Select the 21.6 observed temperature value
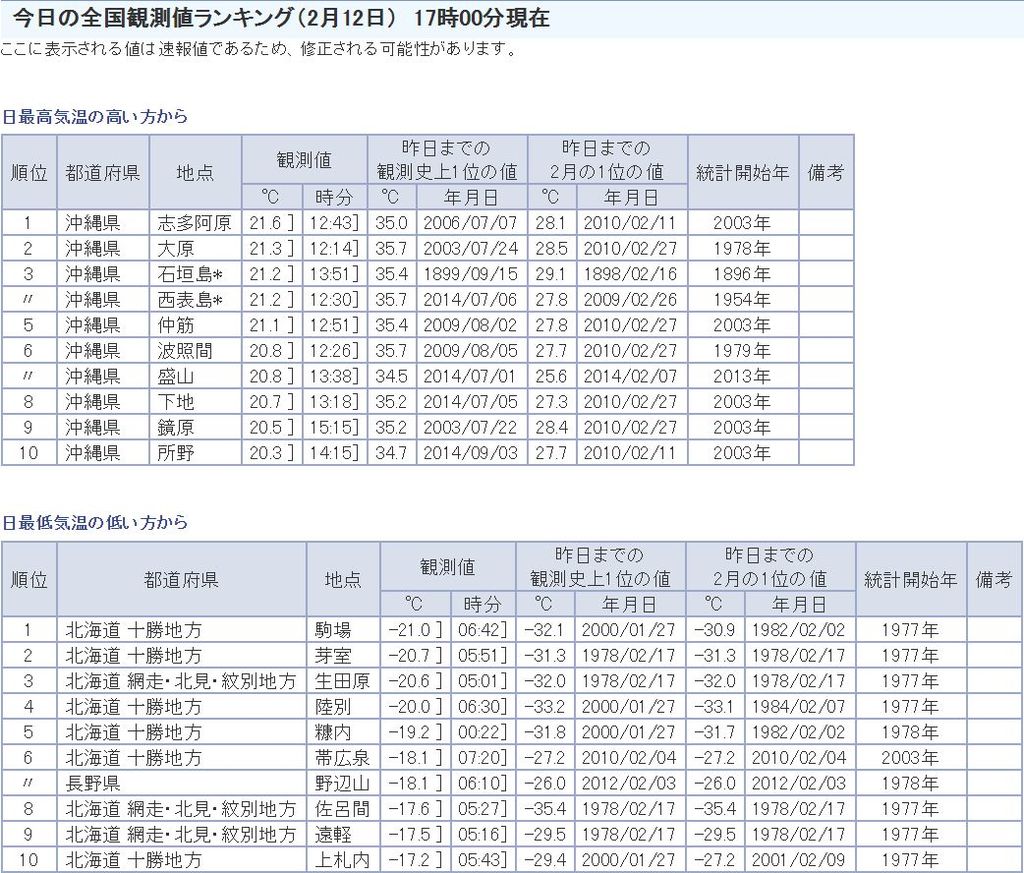This screenshot has height=873, width=1024. [x=268, y=223]
